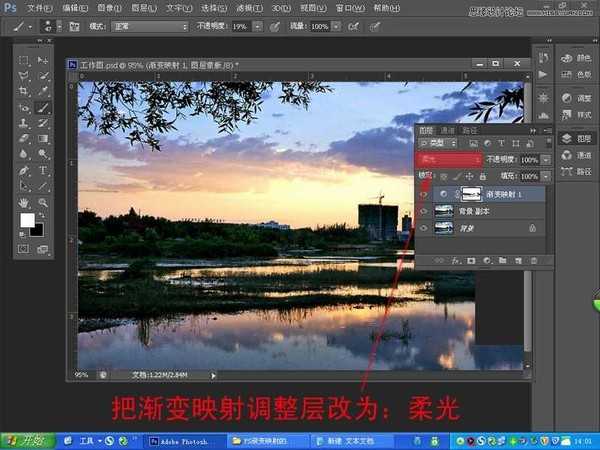The width and height of the screenshot is (600, 450).
Task: Select the Crop tool
Action: [24, 91]
